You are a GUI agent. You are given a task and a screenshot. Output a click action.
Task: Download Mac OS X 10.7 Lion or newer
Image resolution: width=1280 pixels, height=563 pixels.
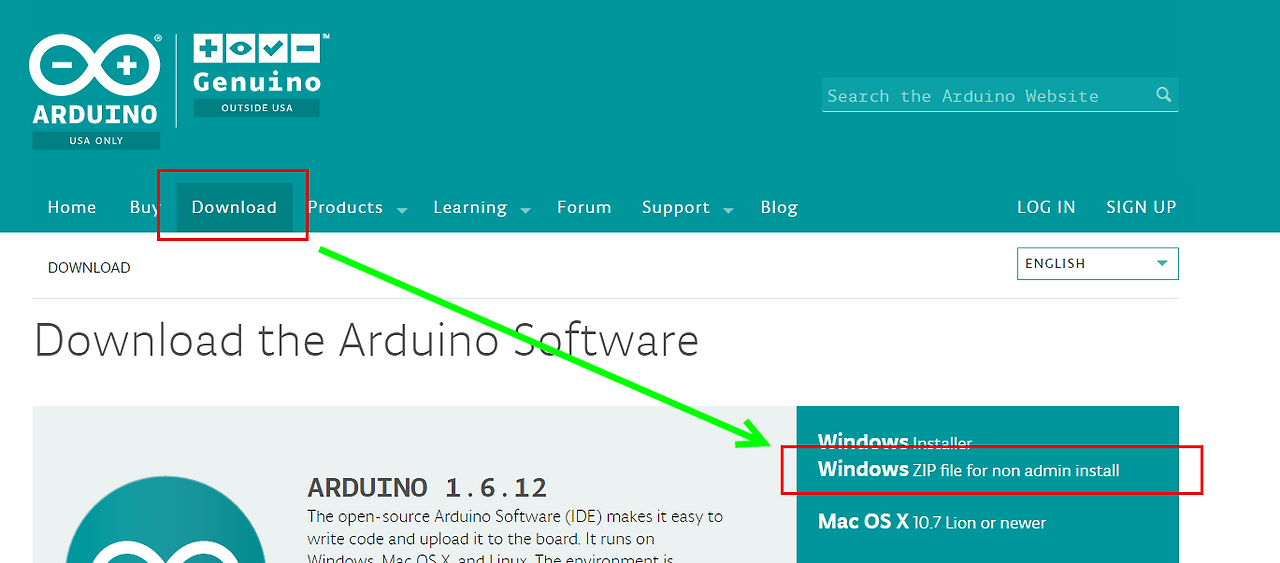932,522
